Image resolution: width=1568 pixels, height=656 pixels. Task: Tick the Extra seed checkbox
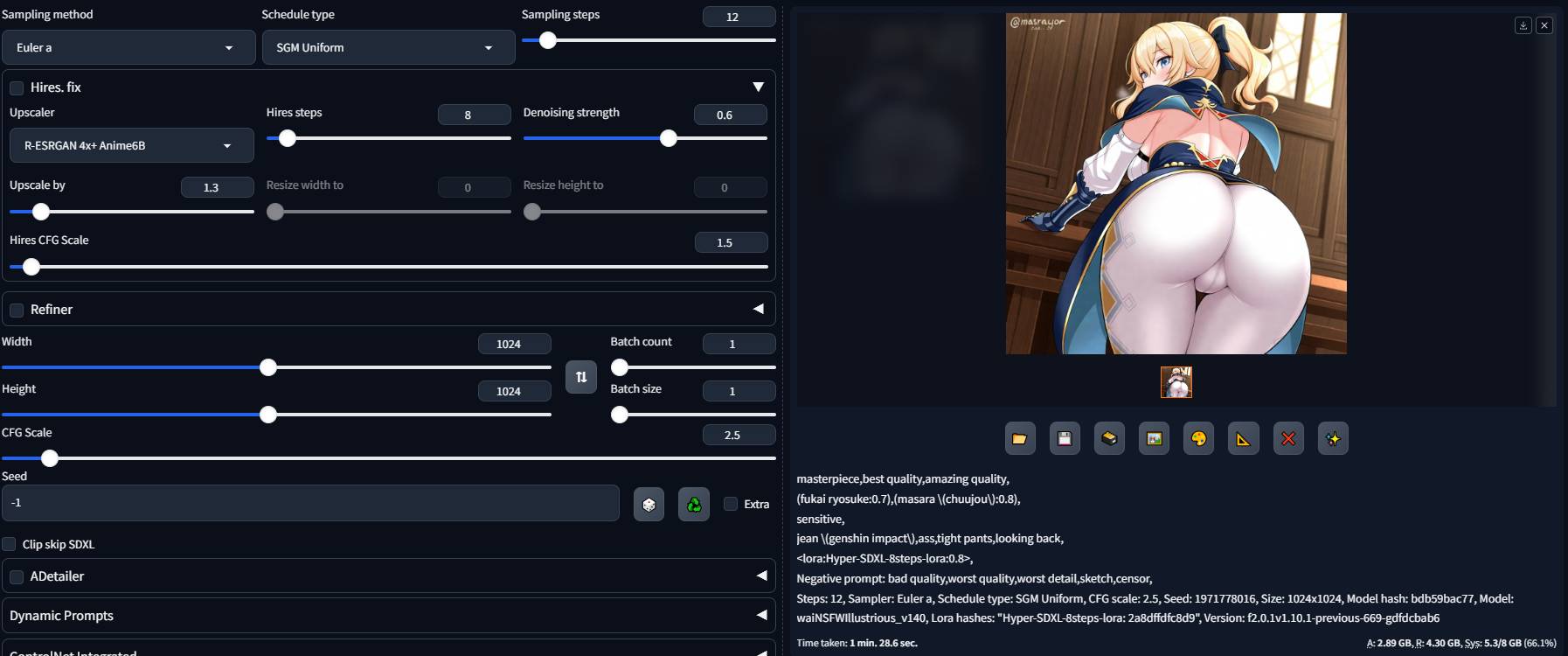[731, 504]
